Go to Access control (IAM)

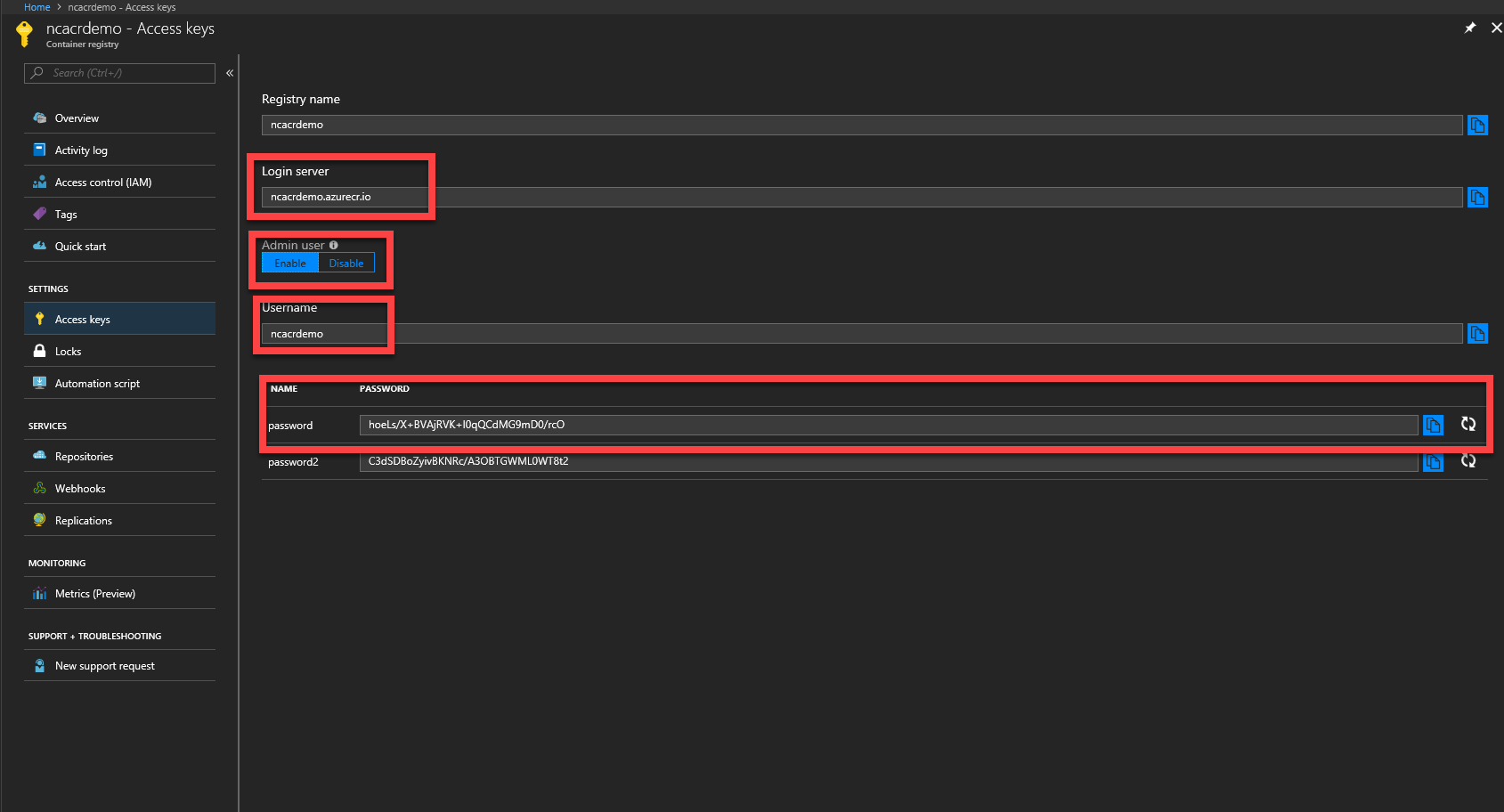(119, 182)
